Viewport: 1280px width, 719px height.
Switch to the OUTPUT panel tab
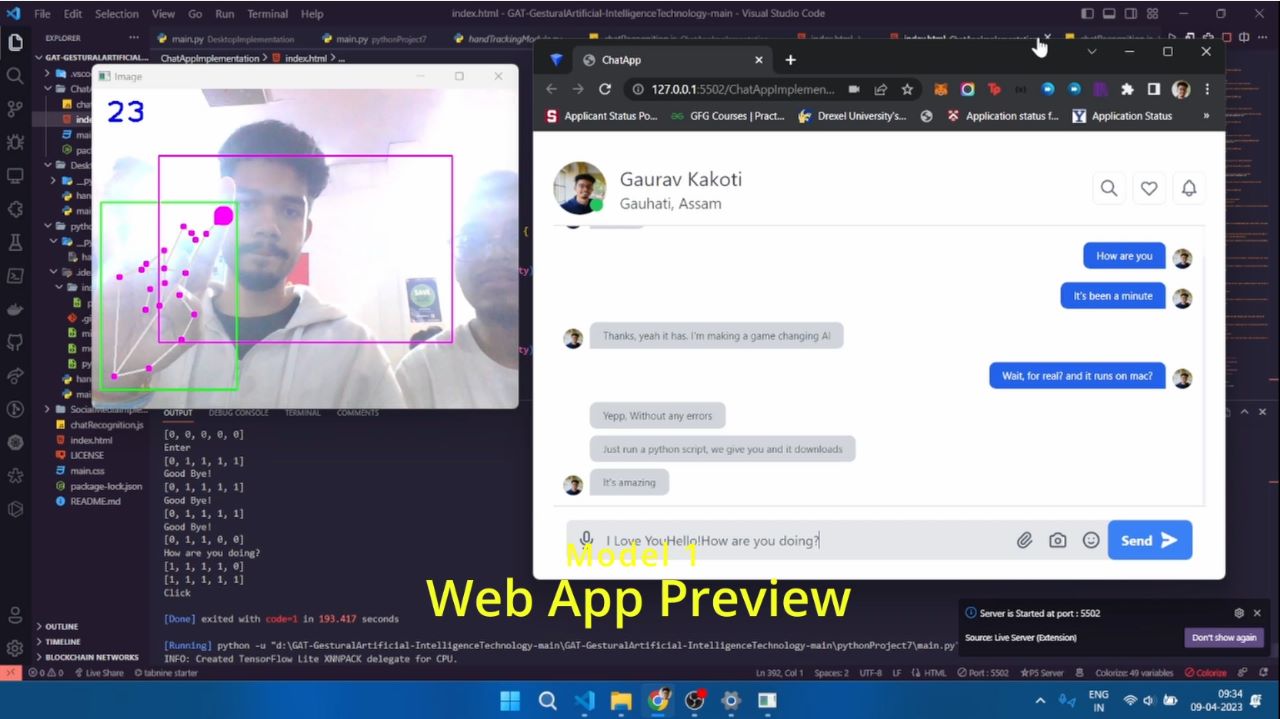[x=178, y=413]
